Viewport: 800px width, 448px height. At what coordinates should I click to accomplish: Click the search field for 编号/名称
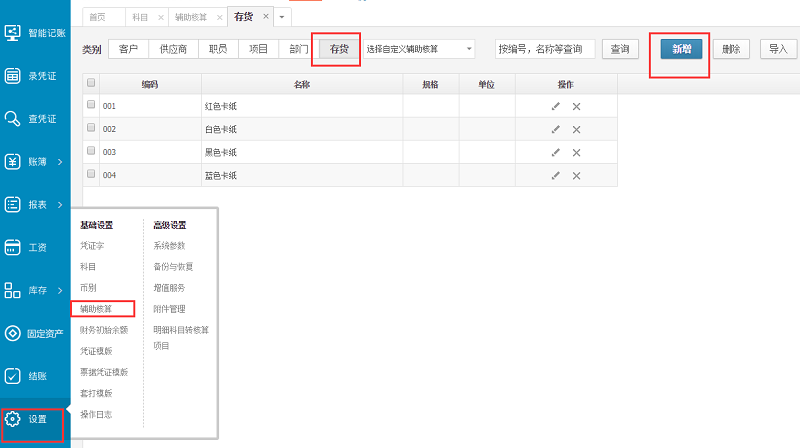545,48
